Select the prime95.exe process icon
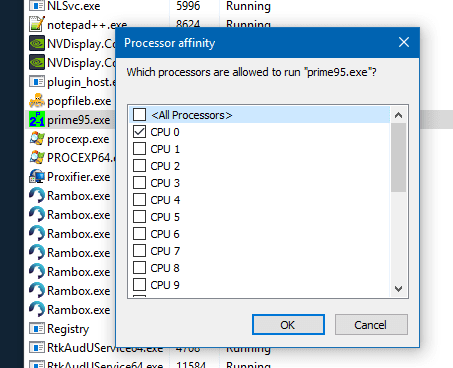Image resolution: width=453 pixels, height=368 pixels. click(x=37, y=120)
